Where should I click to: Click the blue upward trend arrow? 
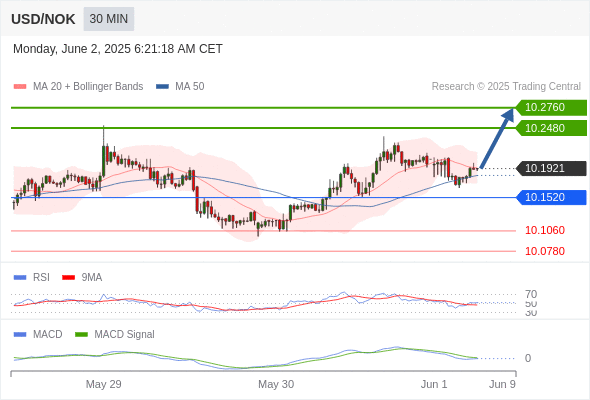(497, 138)
